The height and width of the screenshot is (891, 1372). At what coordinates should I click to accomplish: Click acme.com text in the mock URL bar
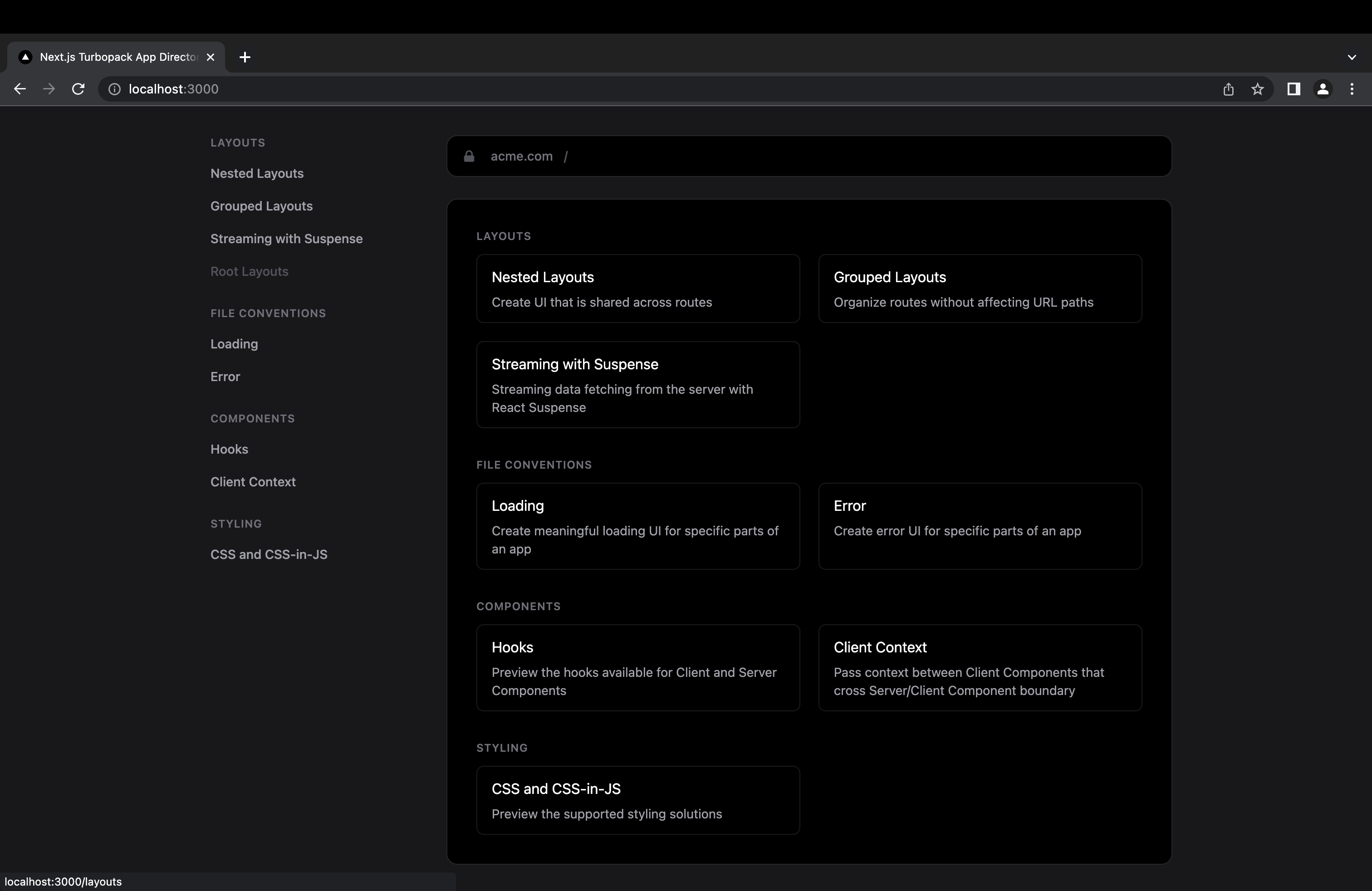coord(522,156)
